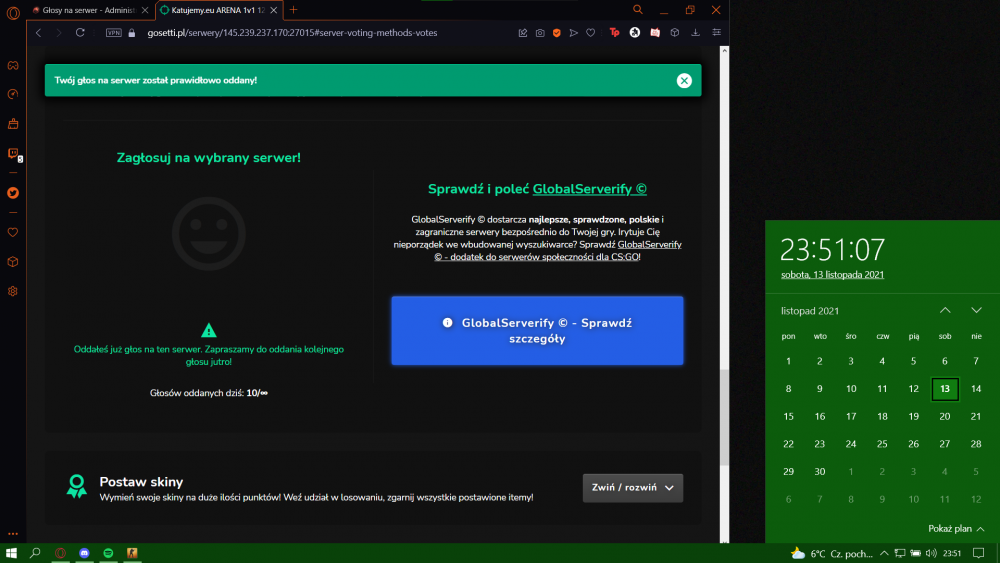Add page to bookmarks with heart icon
Image resolution: width=1000 pixels, height=563 pixels.
tap(591, 33)
